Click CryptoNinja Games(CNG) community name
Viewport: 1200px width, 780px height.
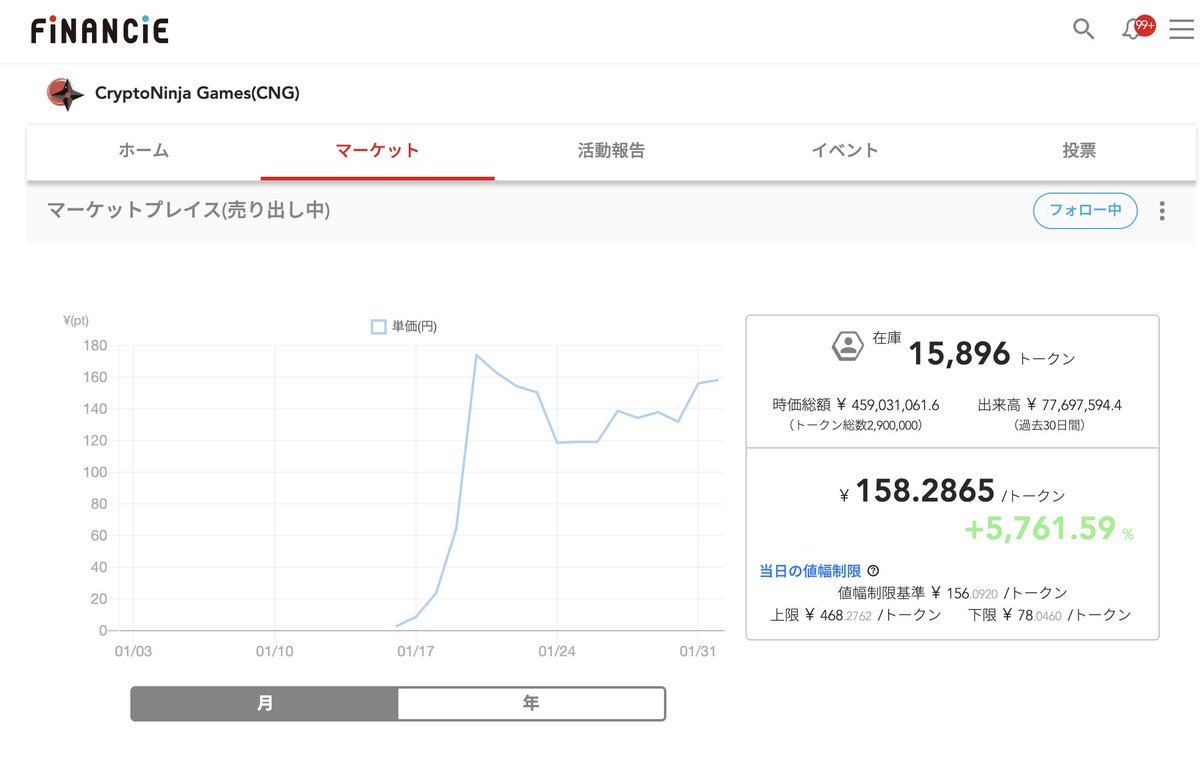(197, 93)
